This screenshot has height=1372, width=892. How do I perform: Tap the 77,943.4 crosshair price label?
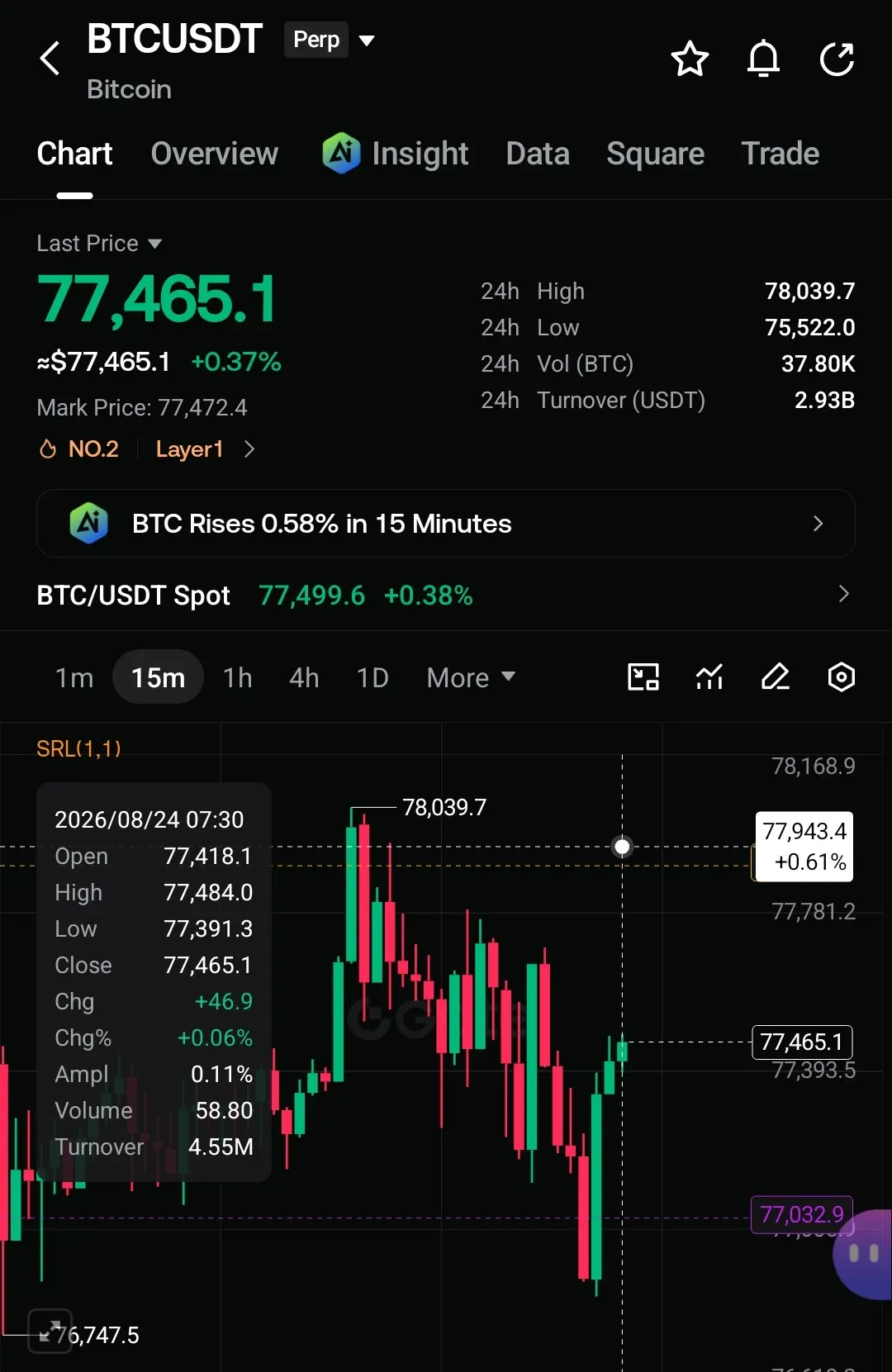(x=804, y=847)
